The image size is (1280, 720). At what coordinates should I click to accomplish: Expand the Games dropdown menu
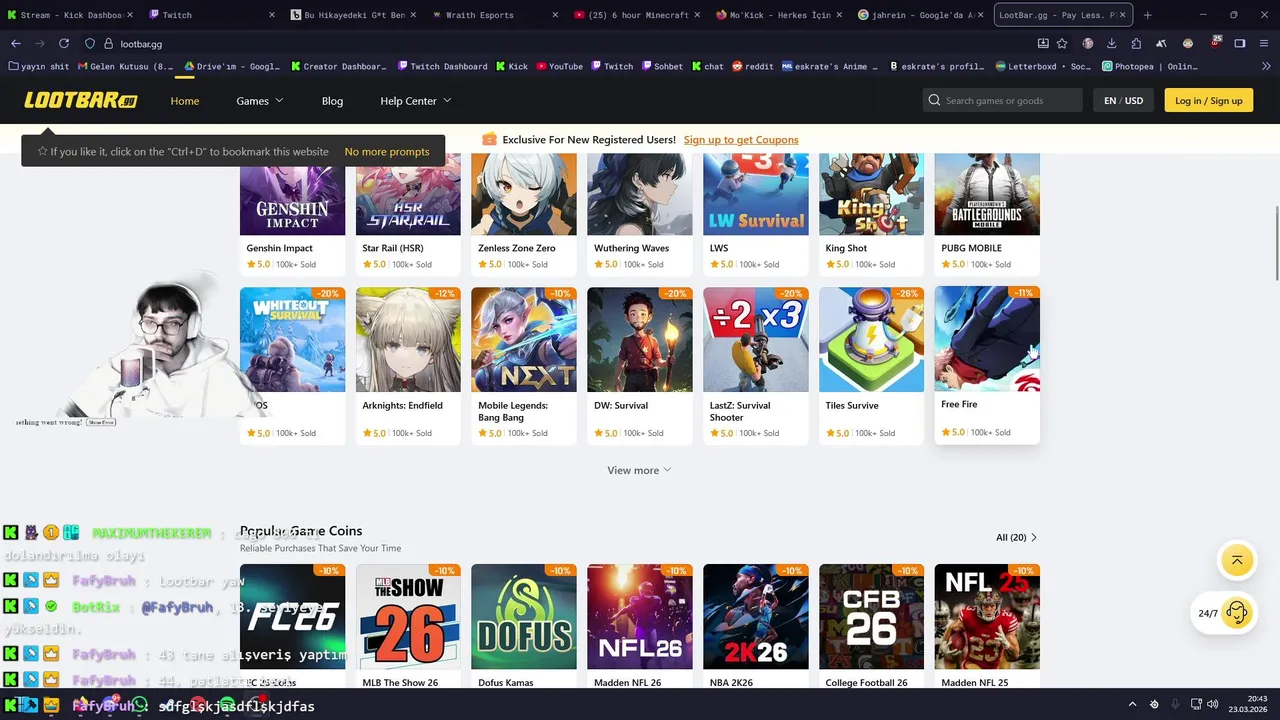(x=260, y=100)
